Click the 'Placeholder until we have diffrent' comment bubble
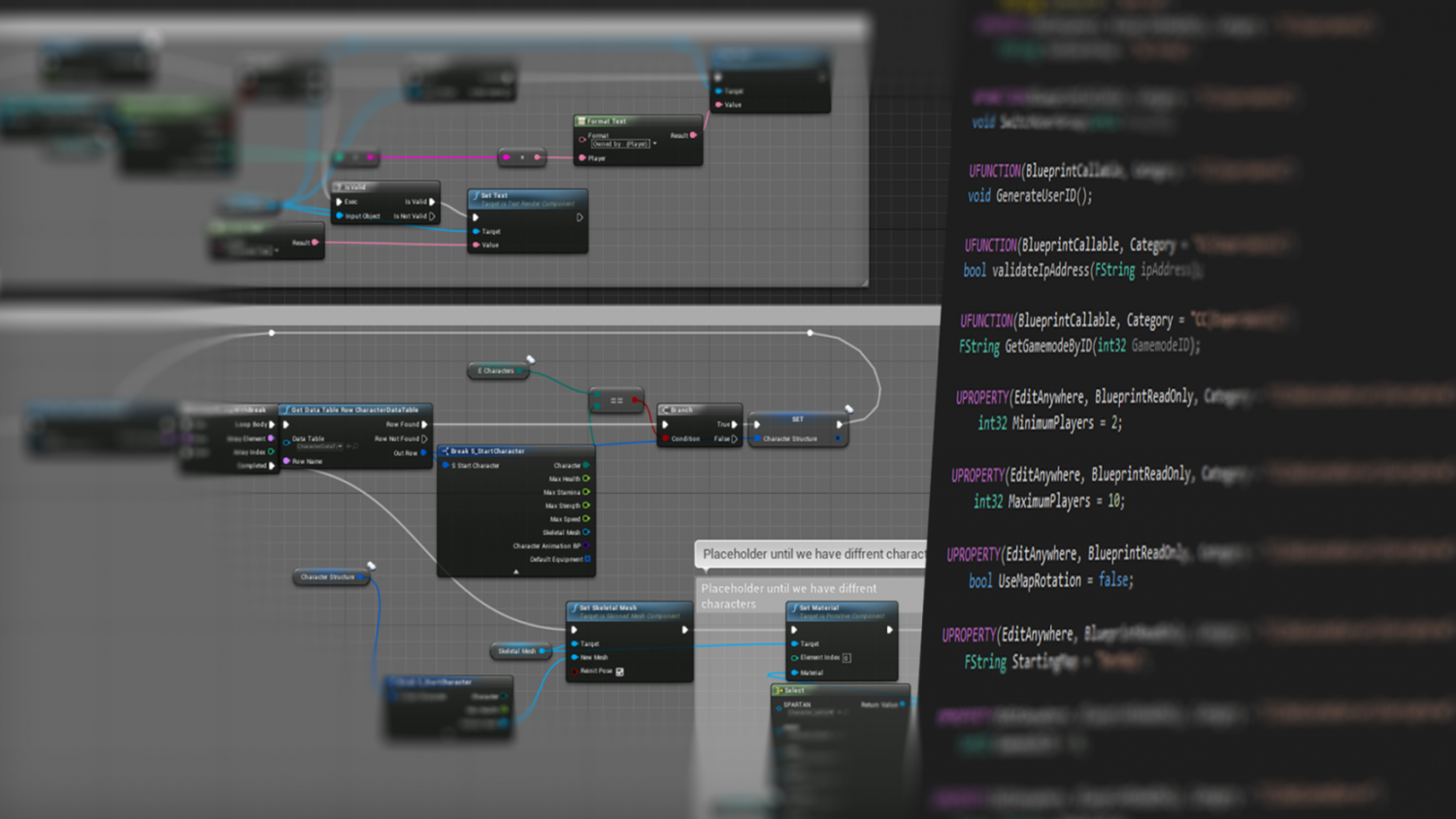This screenshot has width=1456, height=819. 811,554
